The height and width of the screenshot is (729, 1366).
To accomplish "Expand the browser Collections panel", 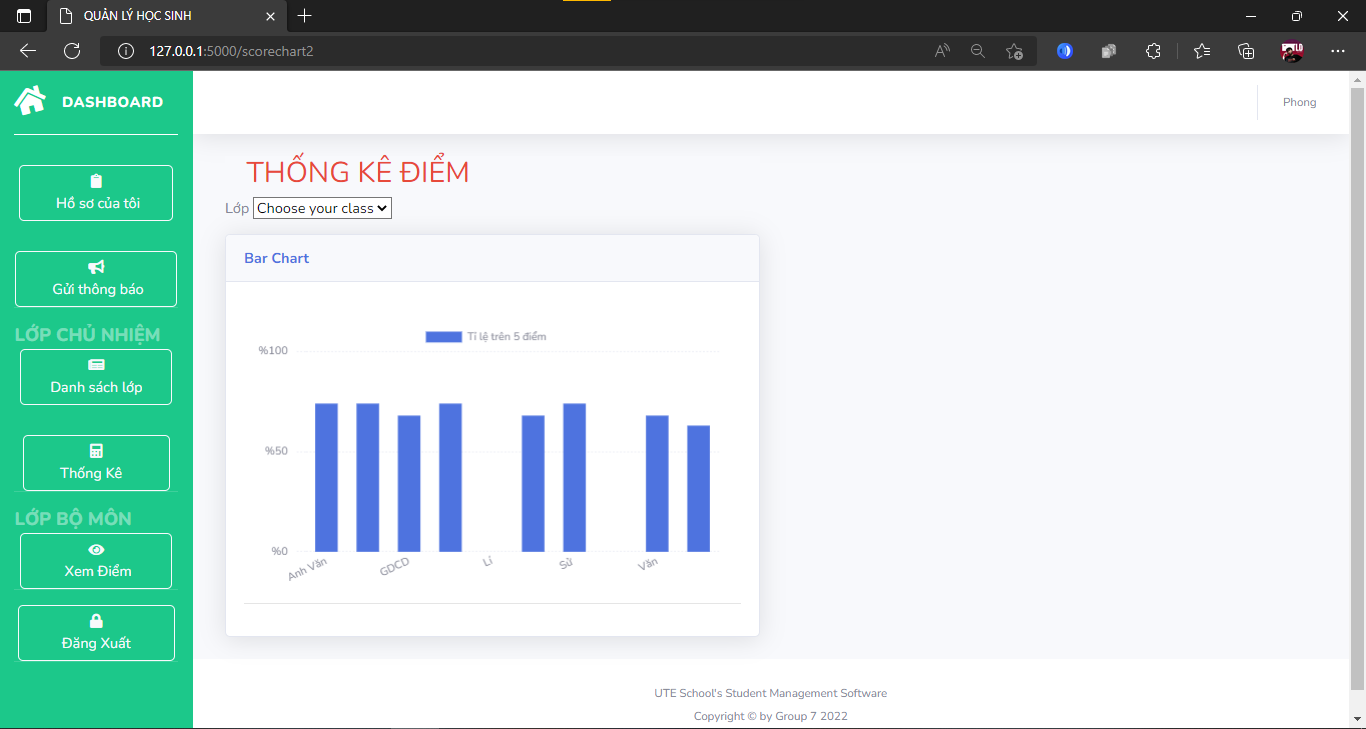I will pos(1246,51).
